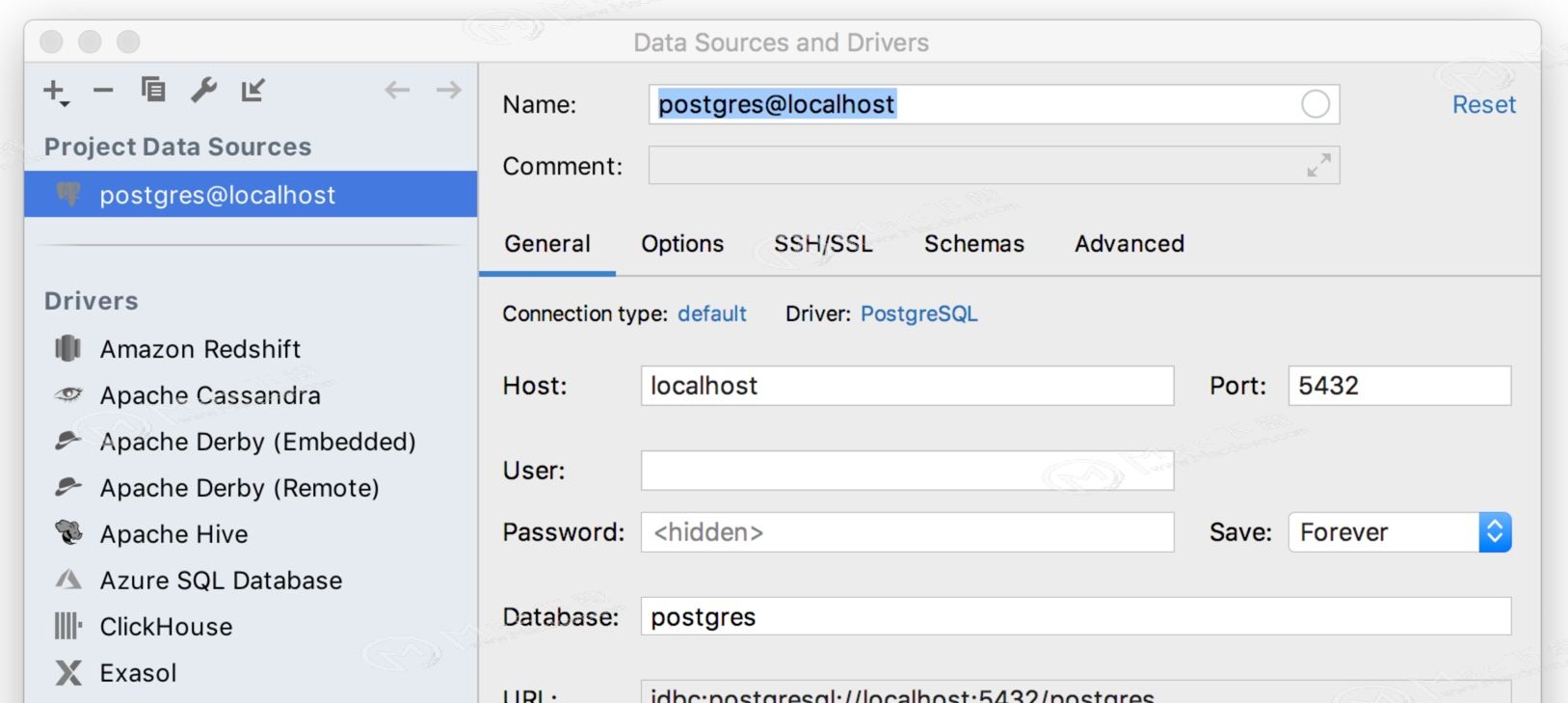Click the ClickHouse driver icon

pyautogui.click(x=68, y=626)
